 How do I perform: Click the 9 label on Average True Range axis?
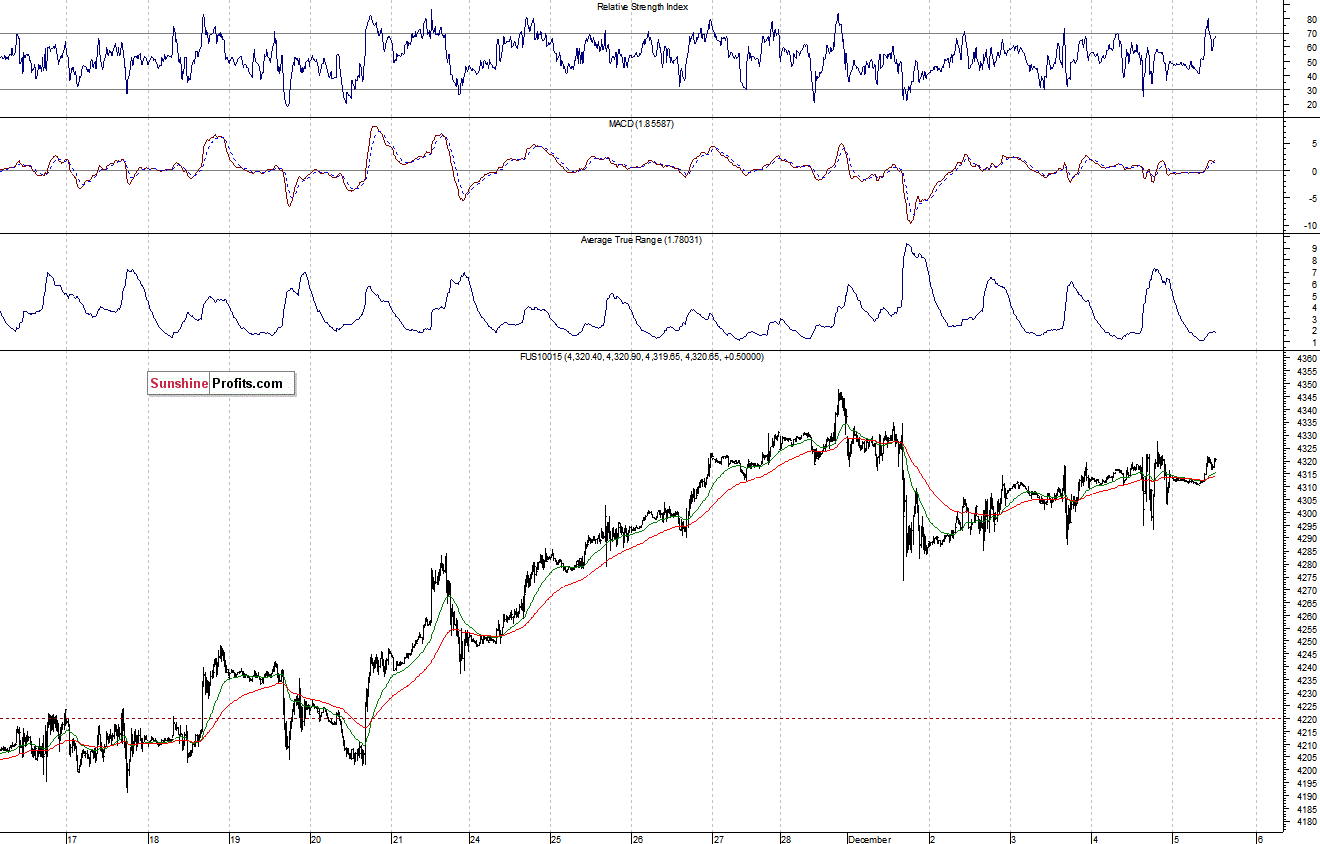coord(1313,249)
